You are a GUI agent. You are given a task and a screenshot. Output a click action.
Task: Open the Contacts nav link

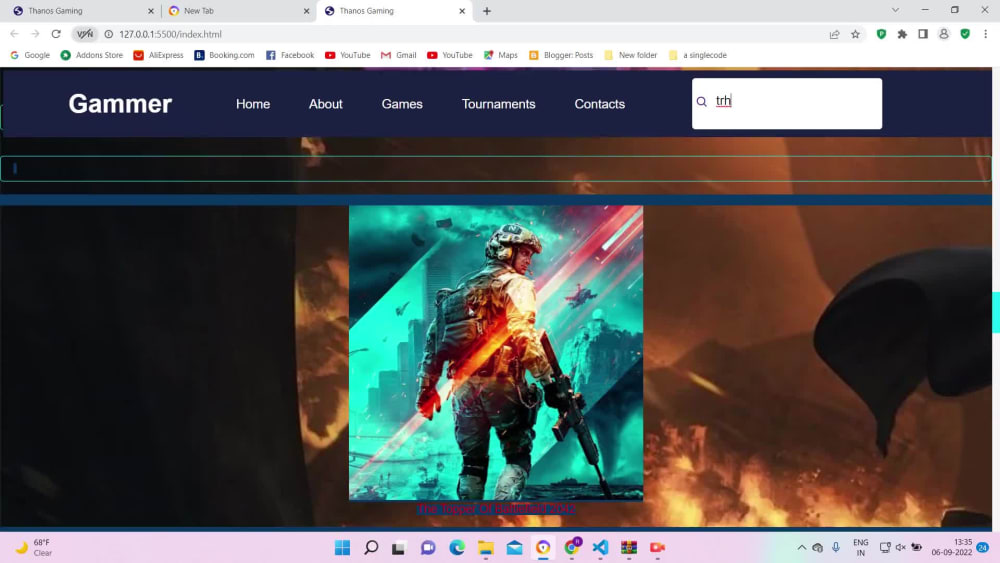point(599,104)
